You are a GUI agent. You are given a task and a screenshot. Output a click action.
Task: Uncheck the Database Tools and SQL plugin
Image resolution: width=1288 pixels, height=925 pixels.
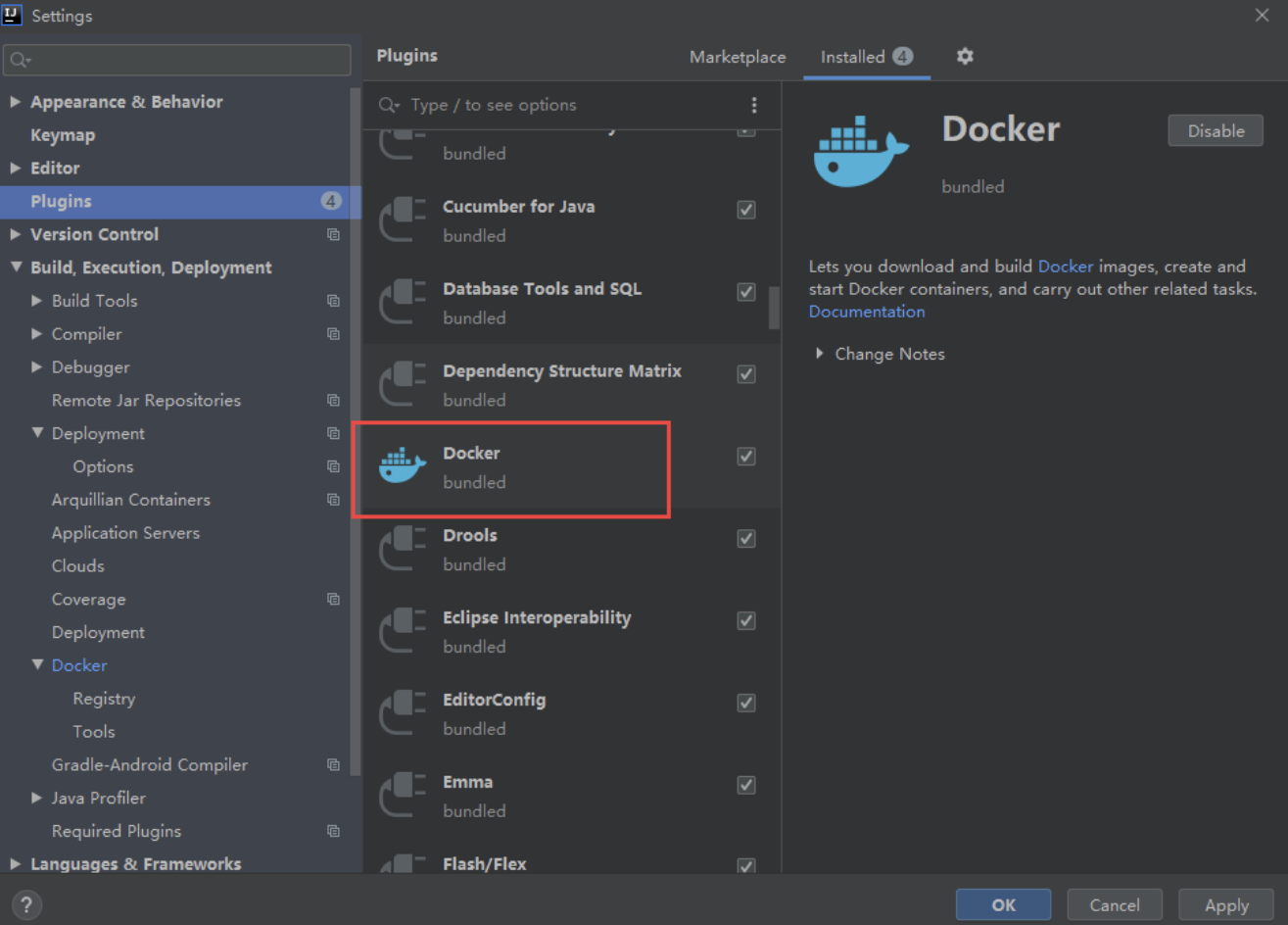click(746, 292)
